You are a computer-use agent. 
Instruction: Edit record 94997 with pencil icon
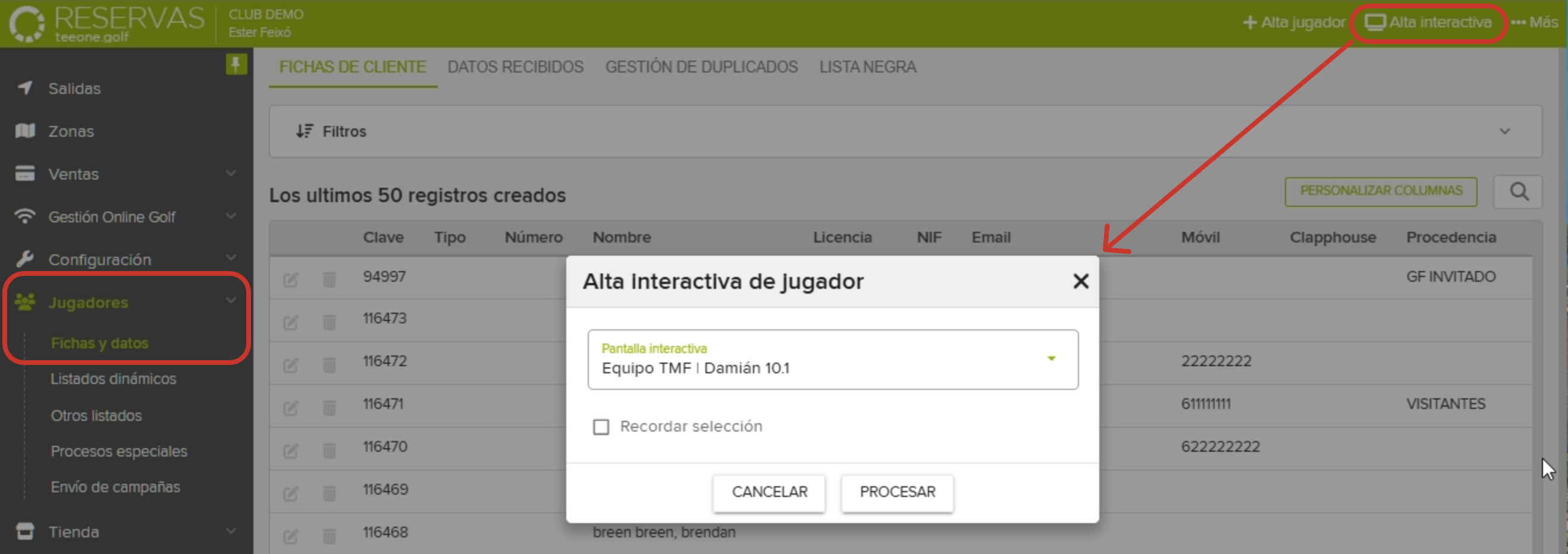coord(290,279)
